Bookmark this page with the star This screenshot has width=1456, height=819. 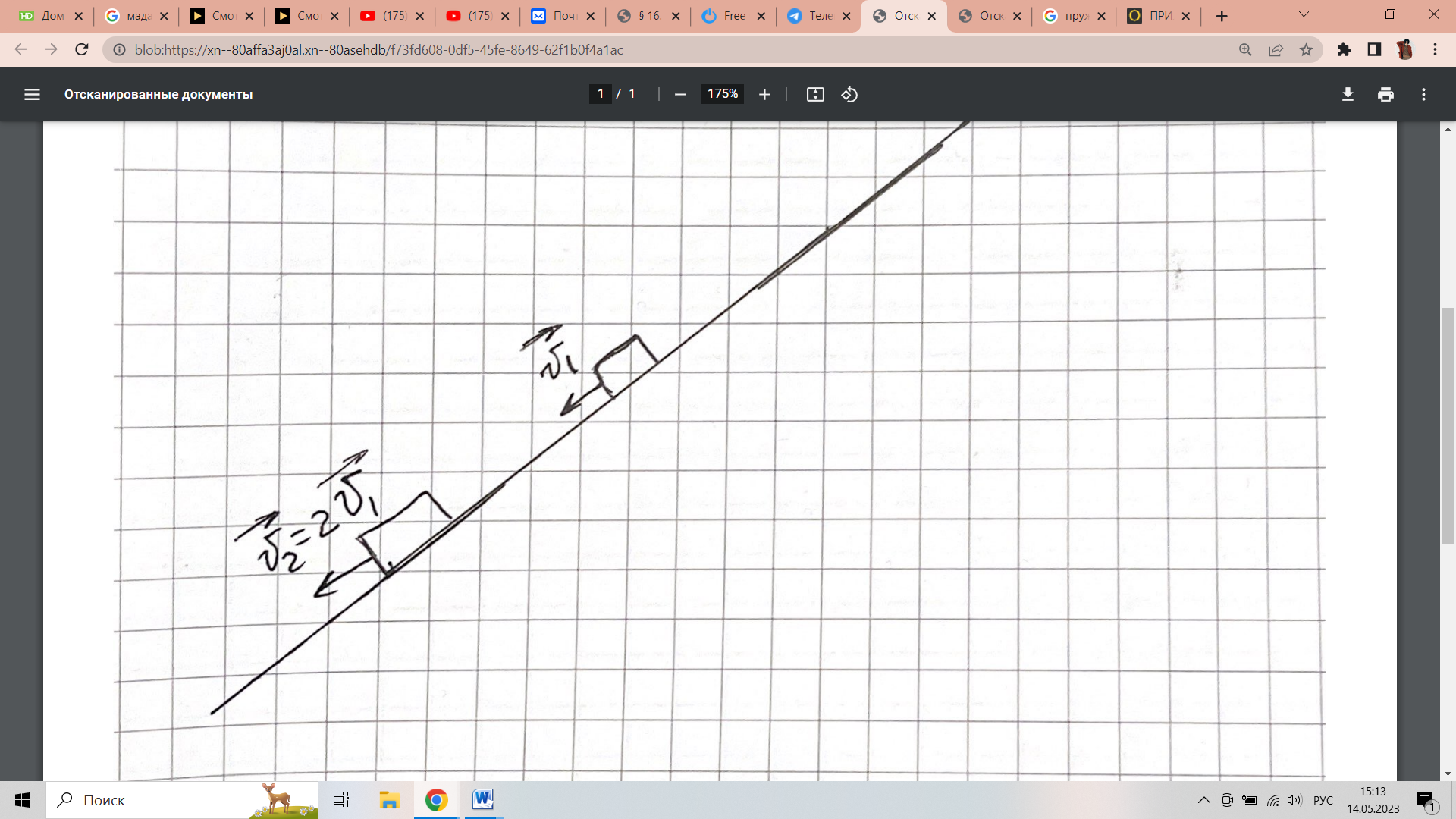coord(1306,49)
